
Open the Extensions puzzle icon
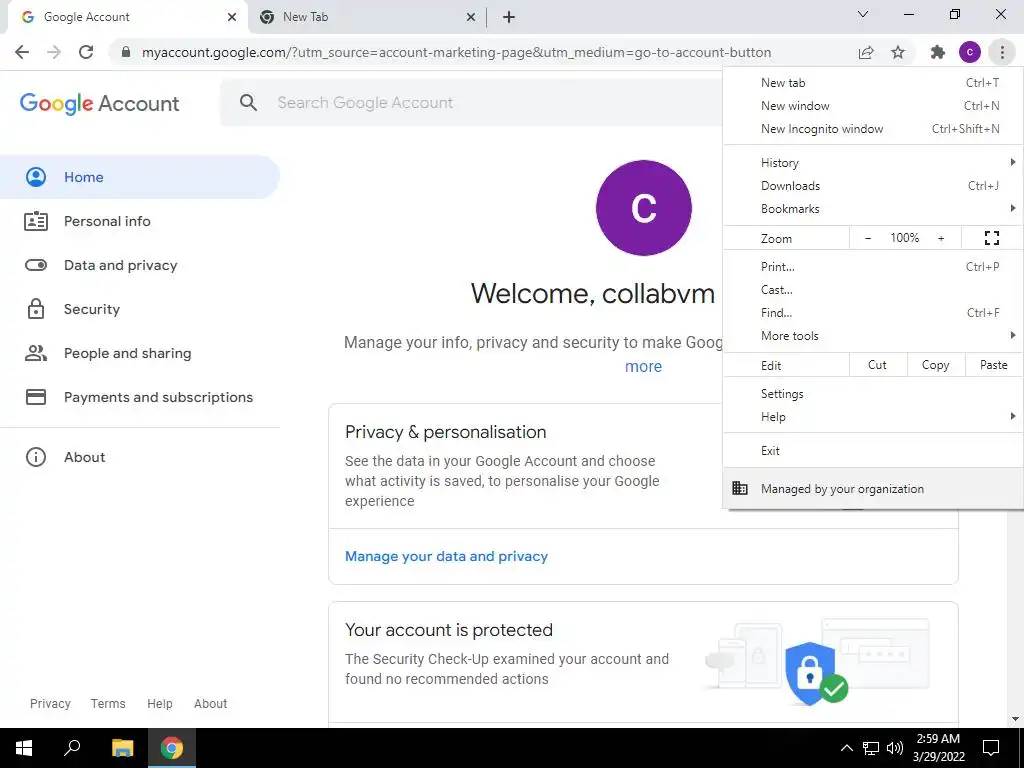click(938, 52)
